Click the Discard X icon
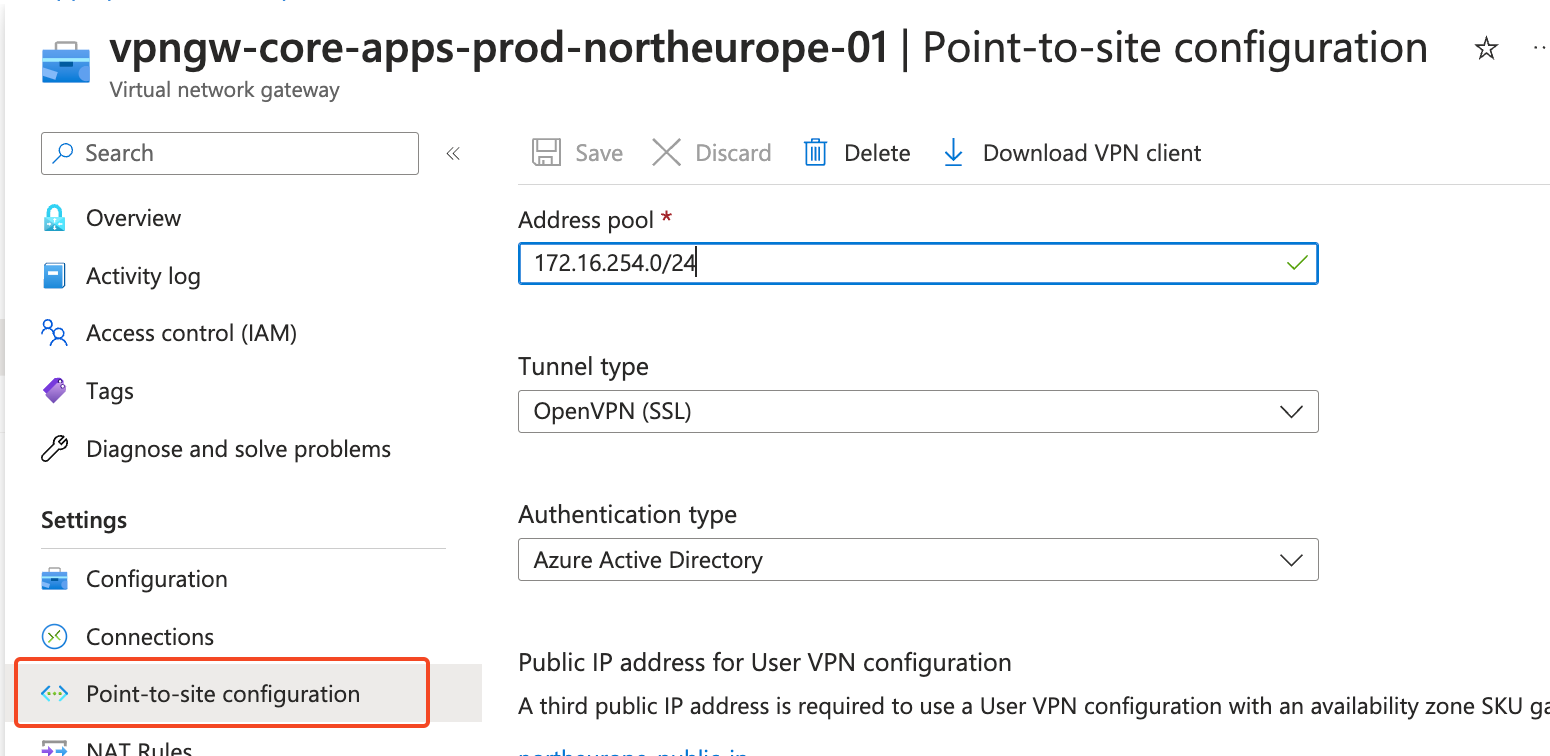 click(x=666, y=153)
